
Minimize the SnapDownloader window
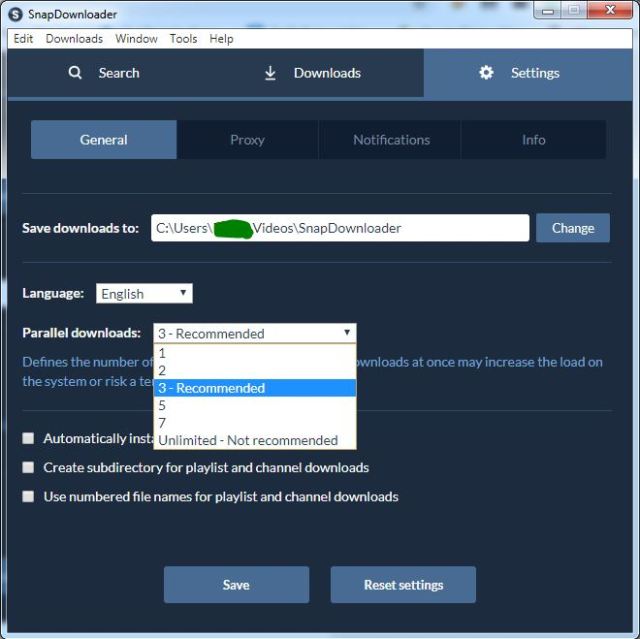[x=547, y=10]
